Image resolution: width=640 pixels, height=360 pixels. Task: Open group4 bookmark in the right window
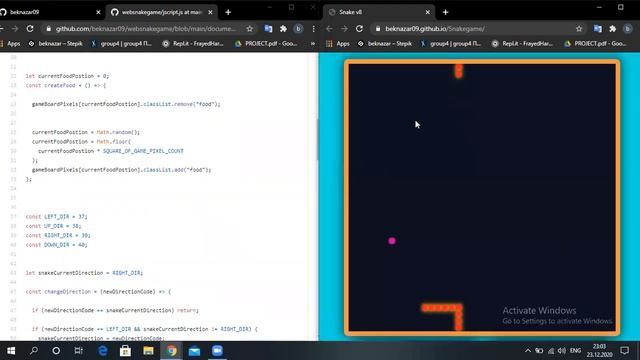pyautogui.click(x=451, y=43)
